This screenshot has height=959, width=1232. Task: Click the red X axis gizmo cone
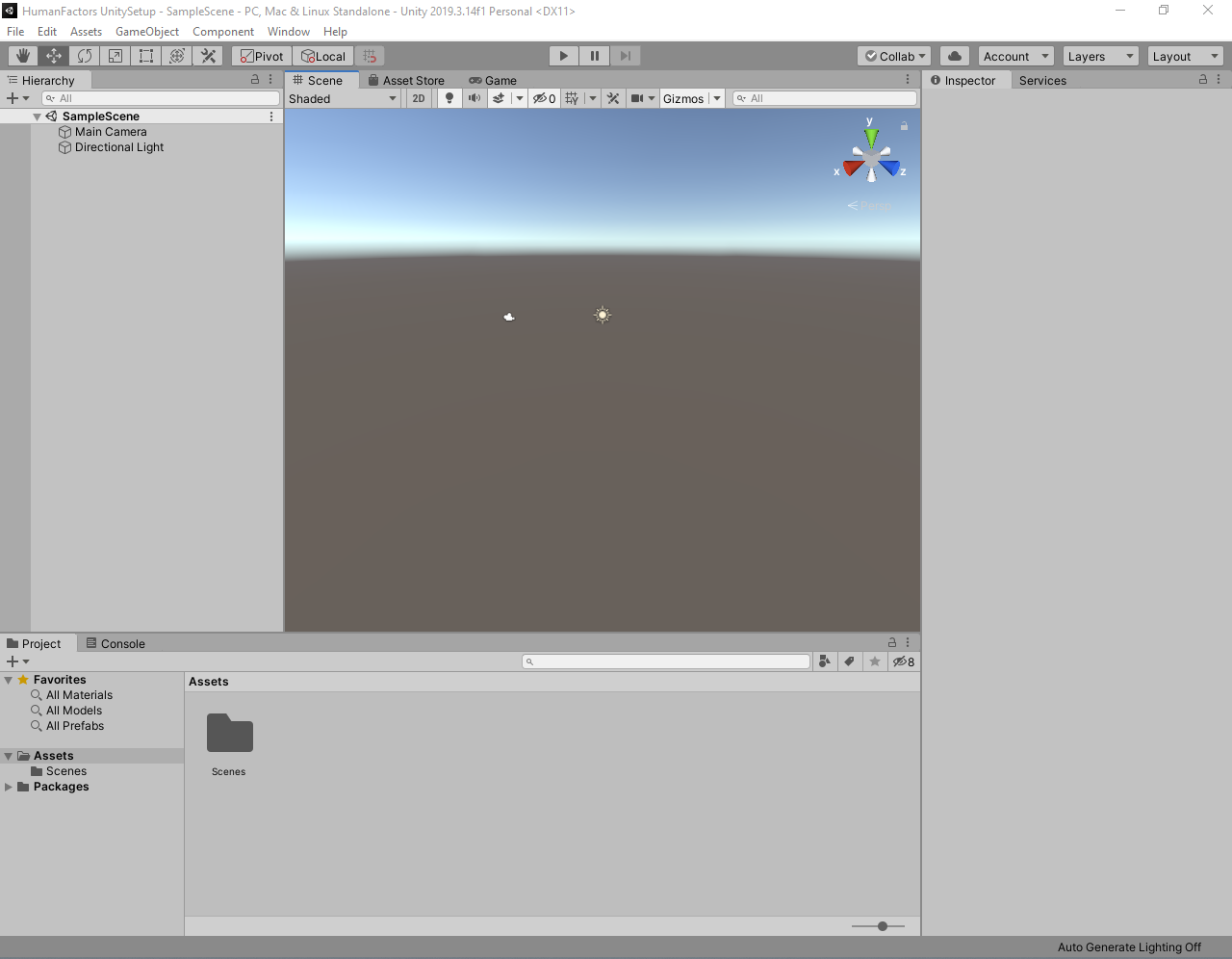(852, 168)
